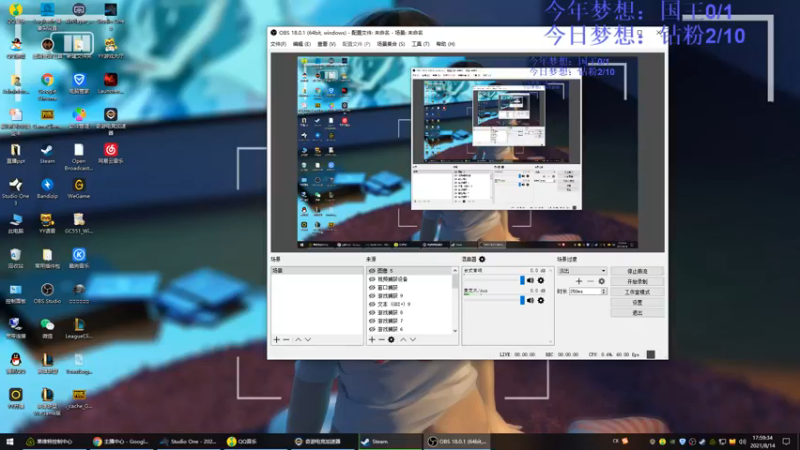This screenshot has width=800, height=450.
Task: Open the Windows Start menu
Action: click(10, 441)
